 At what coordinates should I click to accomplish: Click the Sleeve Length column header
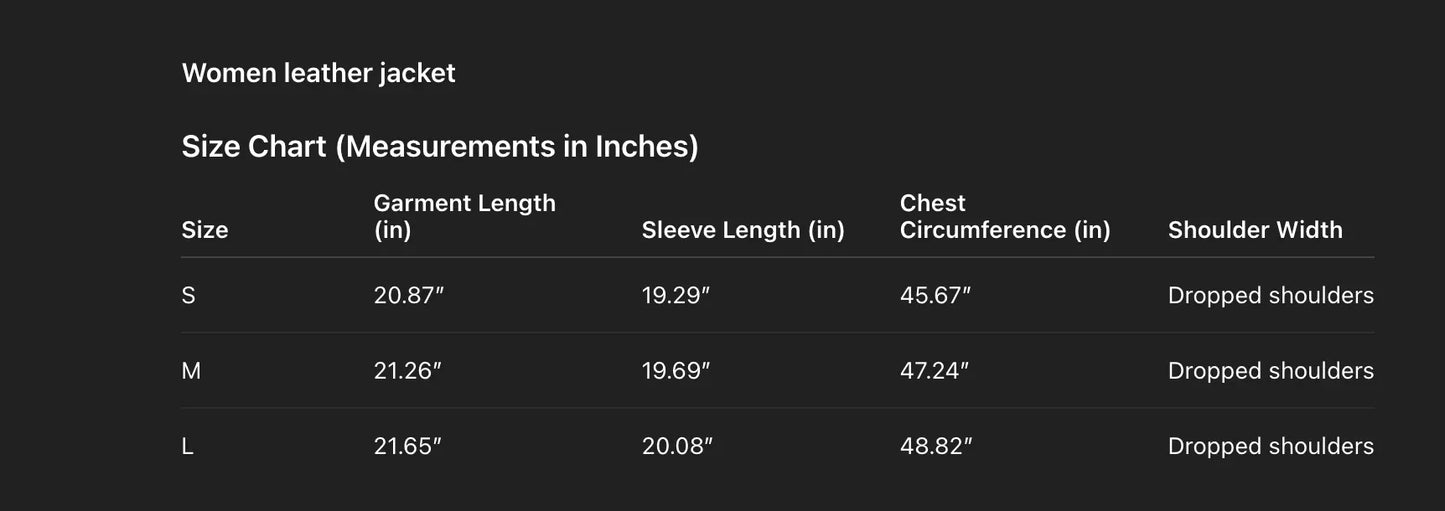pyautogui.click(x=743, y=230)
